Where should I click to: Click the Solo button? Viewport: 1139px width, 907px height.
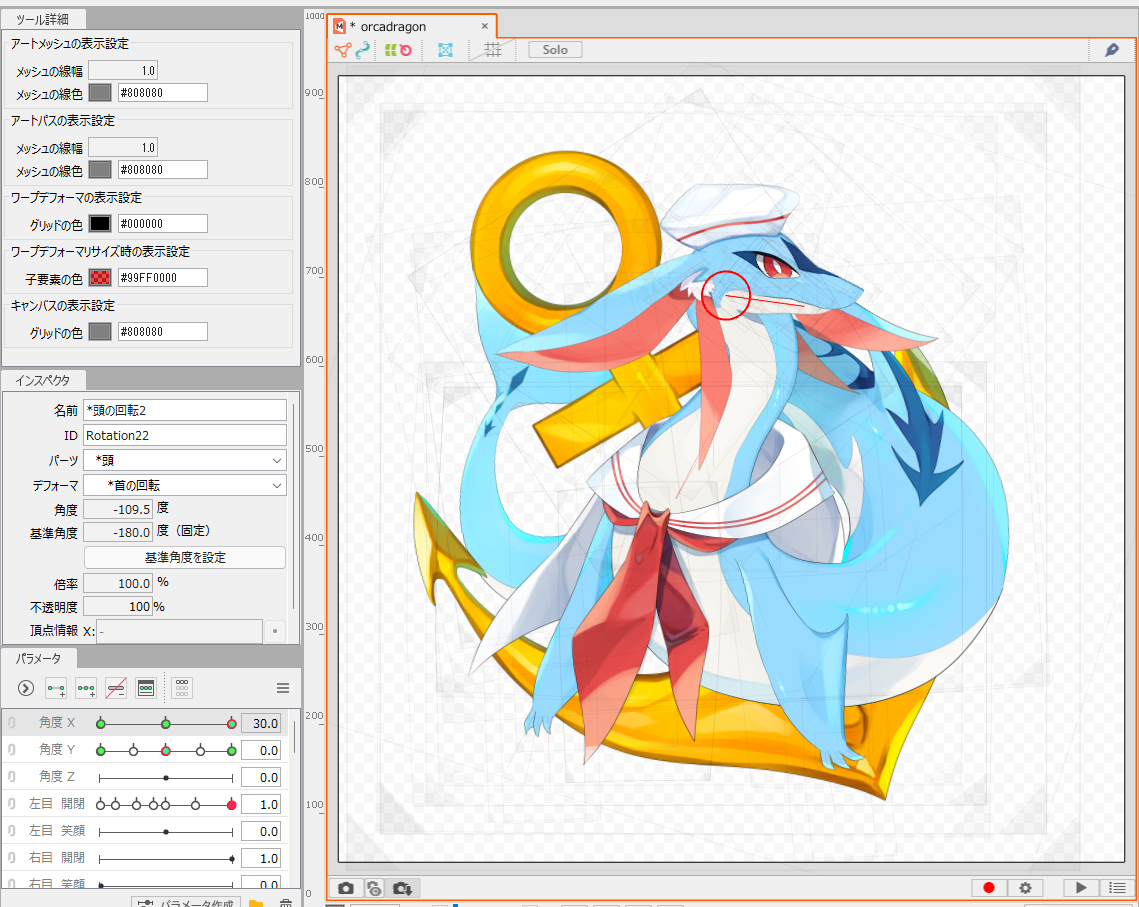coord(555,50)
